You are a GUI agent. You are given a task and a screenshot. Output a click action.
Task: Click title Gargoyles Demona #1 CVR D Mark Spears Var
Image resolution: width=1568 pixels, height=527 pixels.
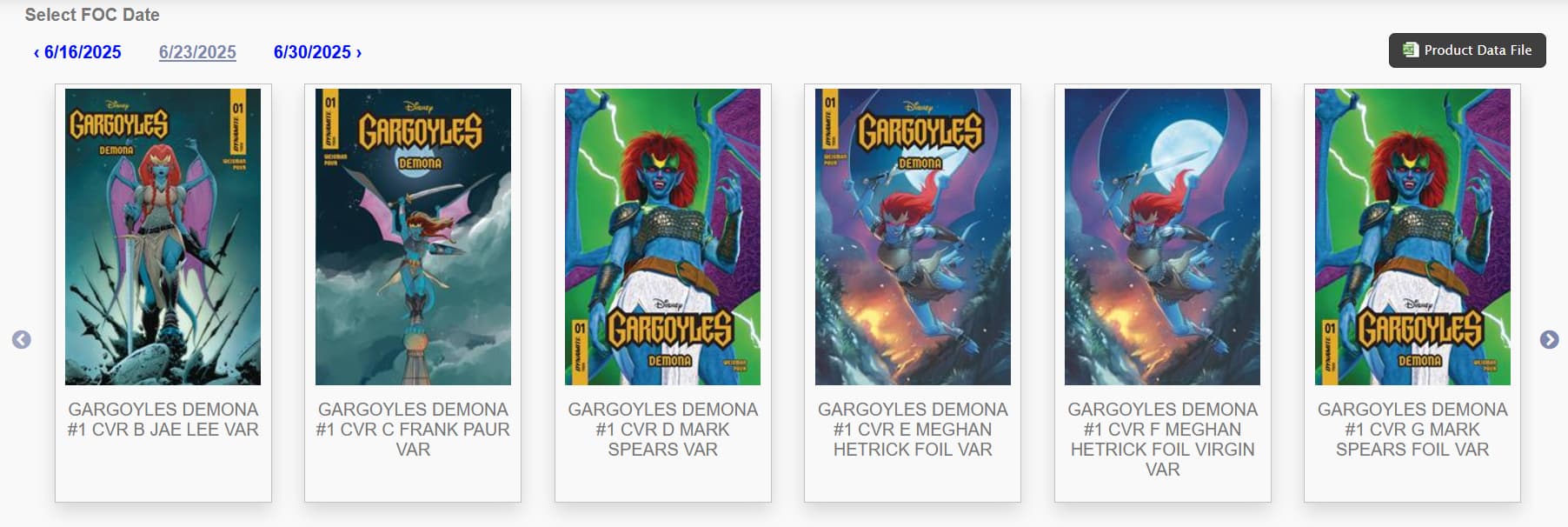click(x=663, y=430)
